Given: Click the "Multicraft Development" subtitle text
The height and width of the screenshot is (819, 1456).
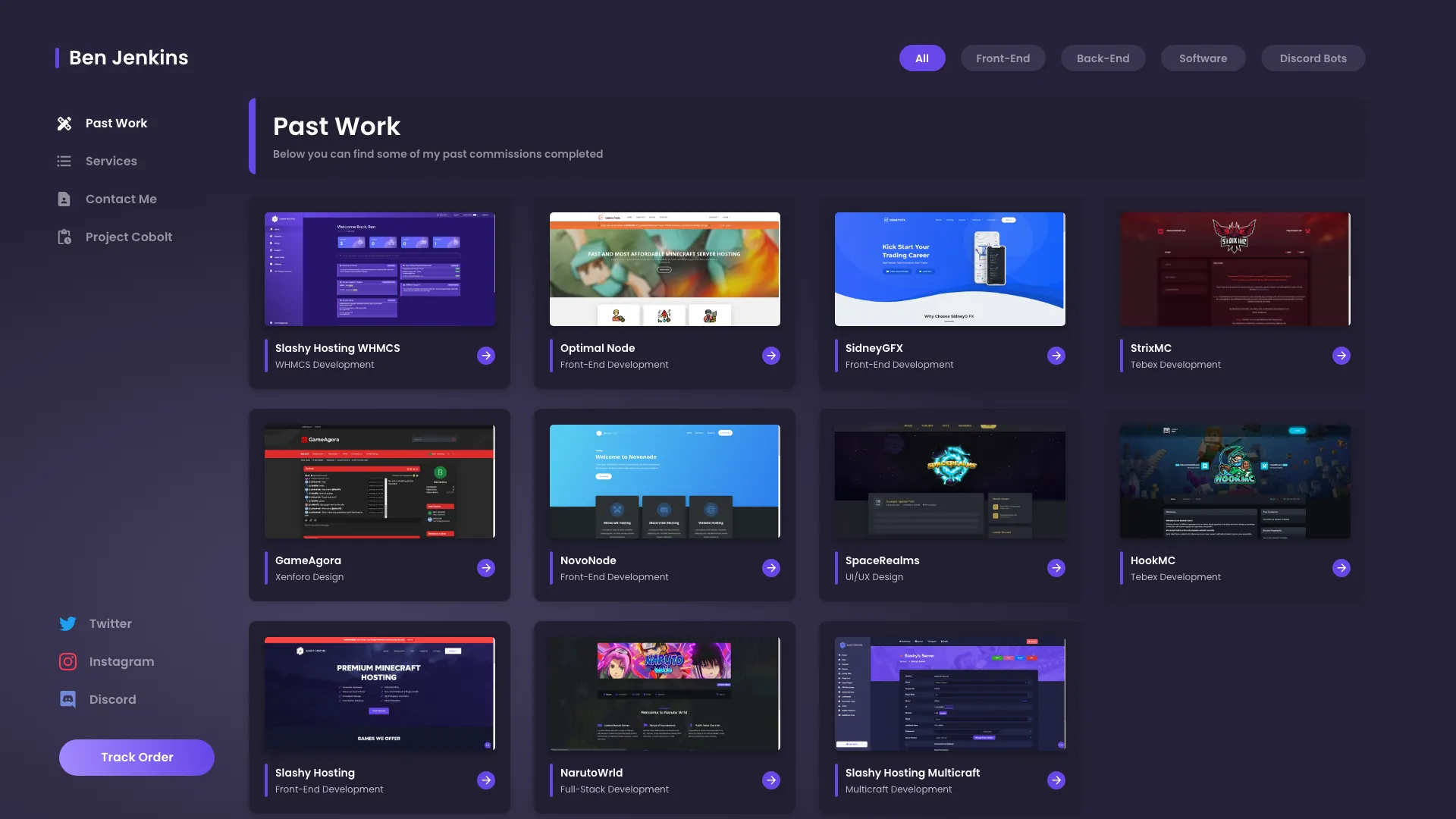Looking at the screenshot, I should coord(899,789).
